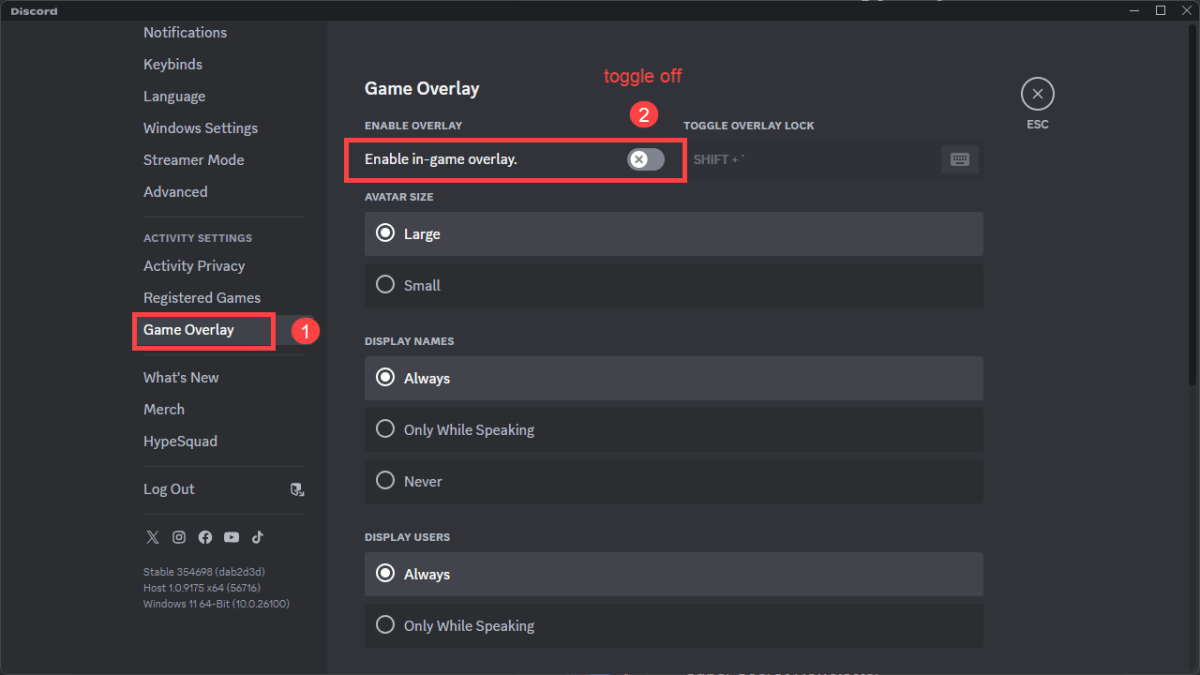Image resolution: width=1200 pixels, height=675 pixels.
Task: Disable the in-game overlay toggle
Action: pyautogui.click(x=645, y=159)
